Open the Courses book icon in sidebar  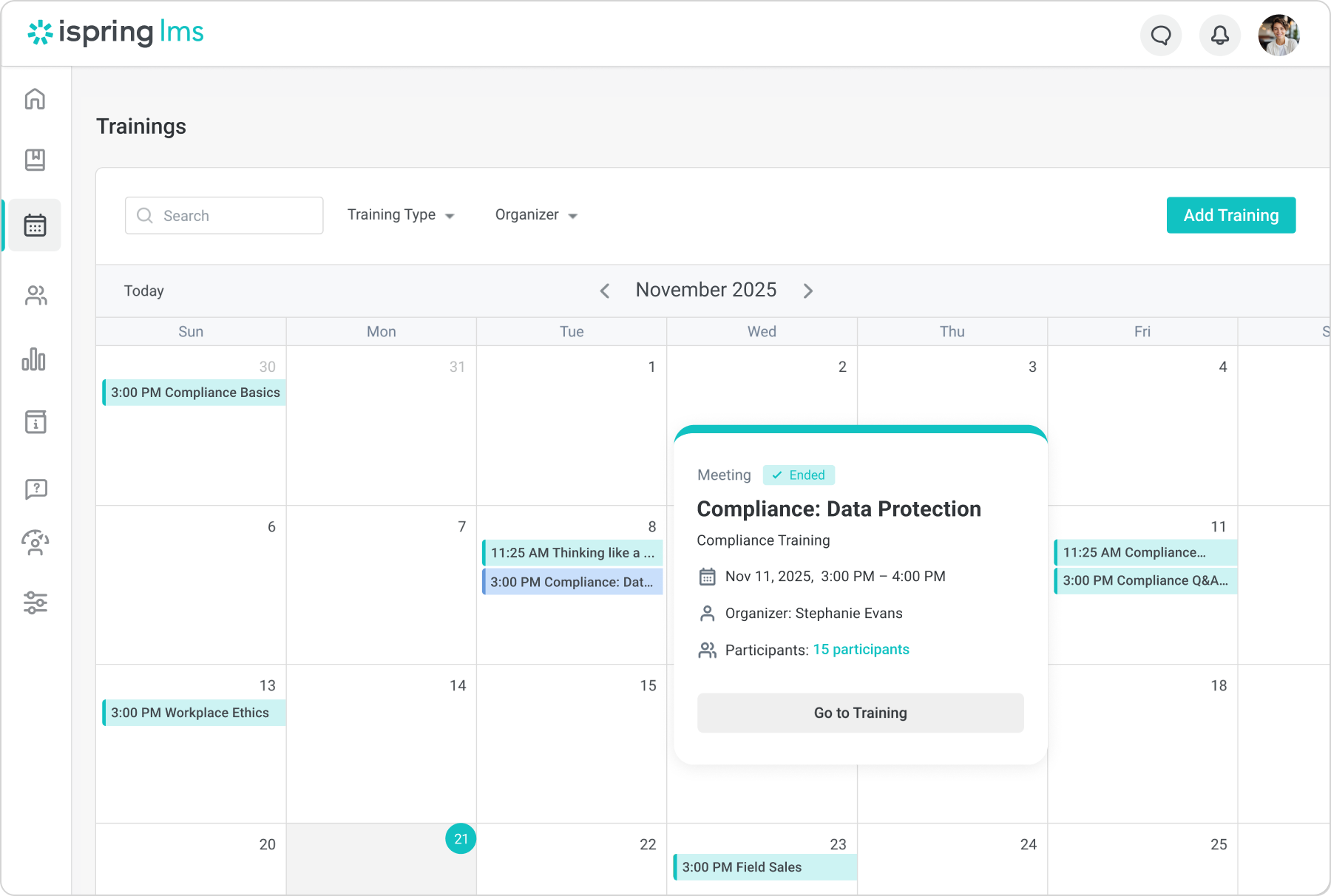(x=35, y=160)
